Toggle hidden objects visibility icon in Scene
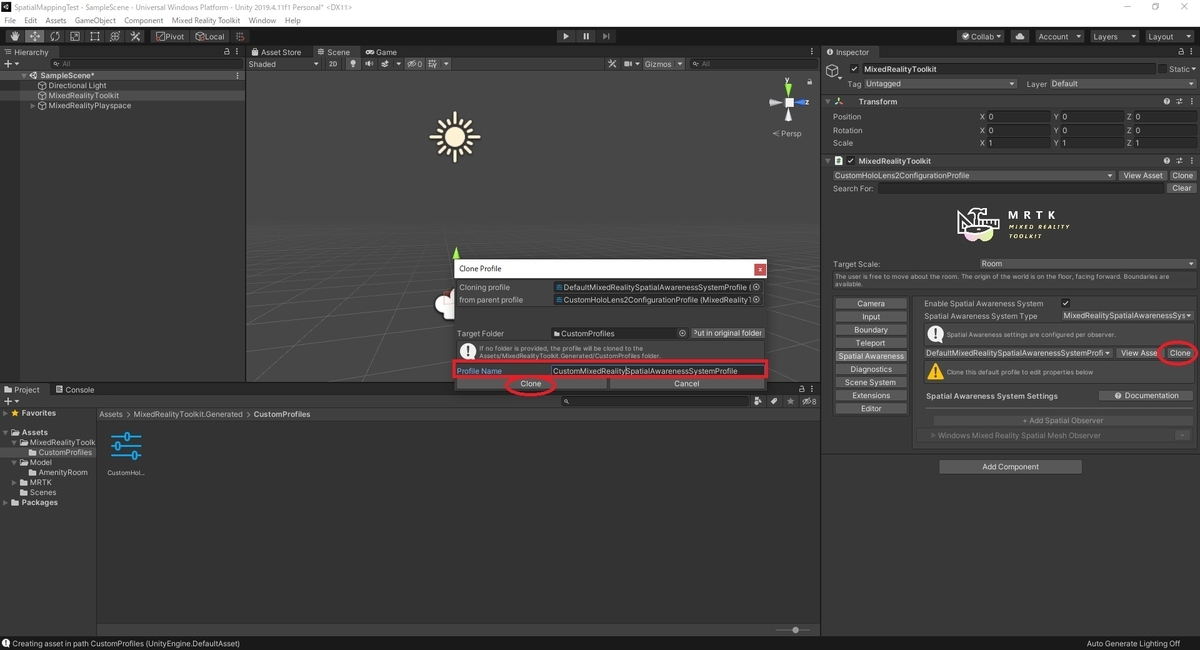Image resolution: width=1200 pixels, height=650 pixels. [x=413, y=64]
